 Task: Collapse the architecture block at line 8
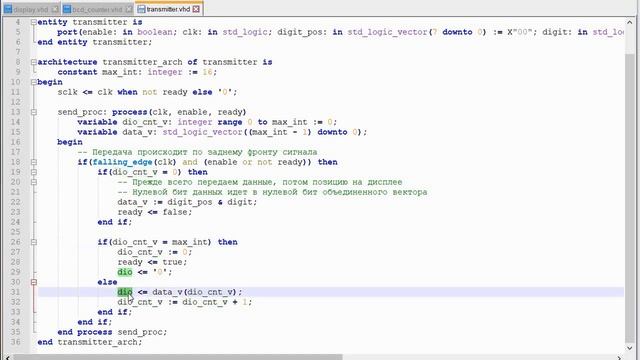tap(34, 62)
